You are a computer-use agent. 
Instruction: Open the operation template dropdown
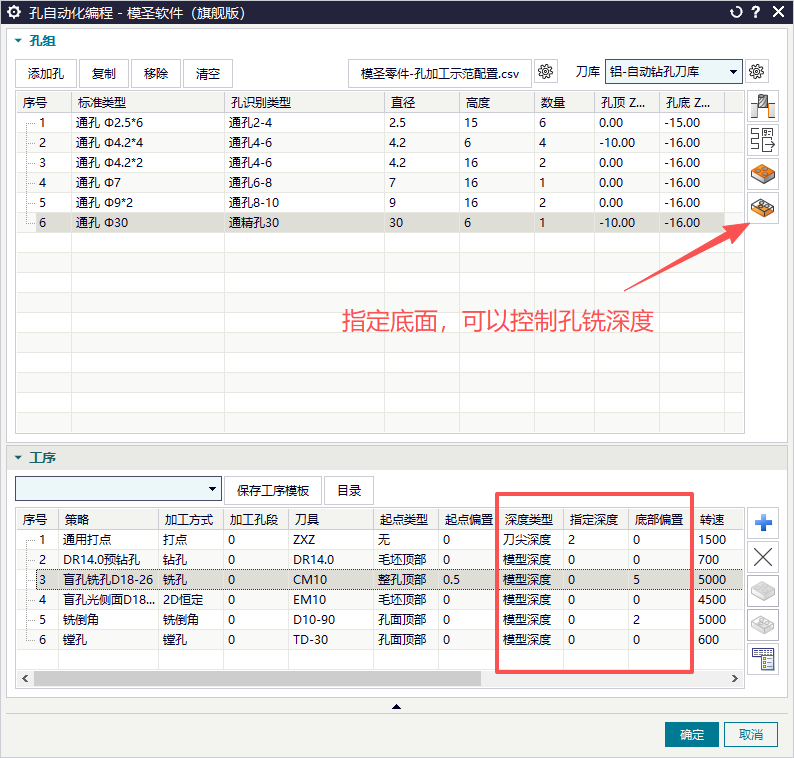point(118,489)
